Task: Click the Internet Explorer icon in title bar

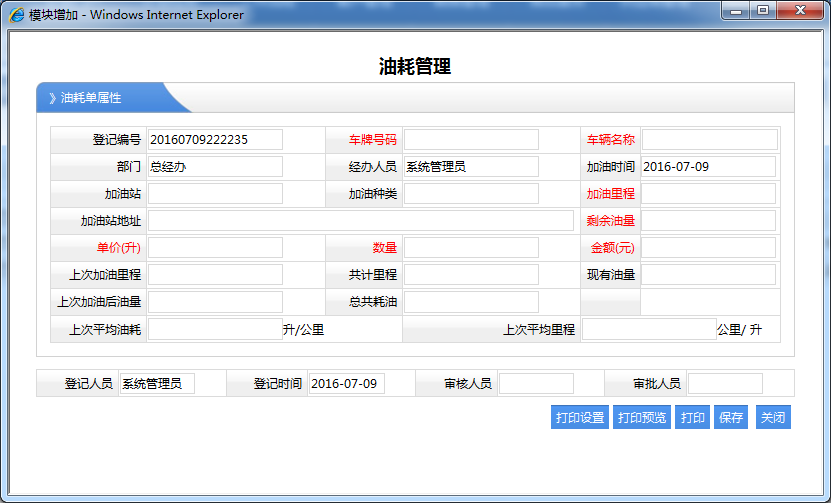Action: [x=17, y=15]
